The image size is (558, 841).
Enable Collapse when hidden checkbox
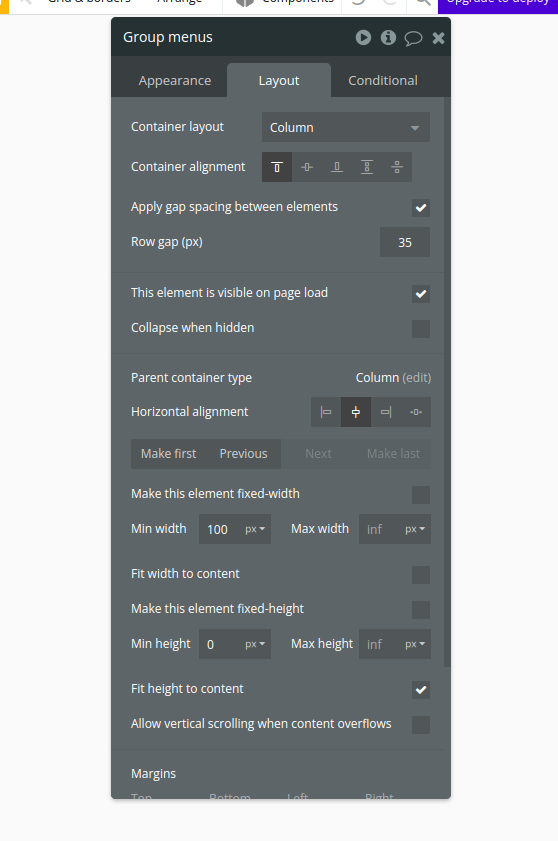coord(421,329)
